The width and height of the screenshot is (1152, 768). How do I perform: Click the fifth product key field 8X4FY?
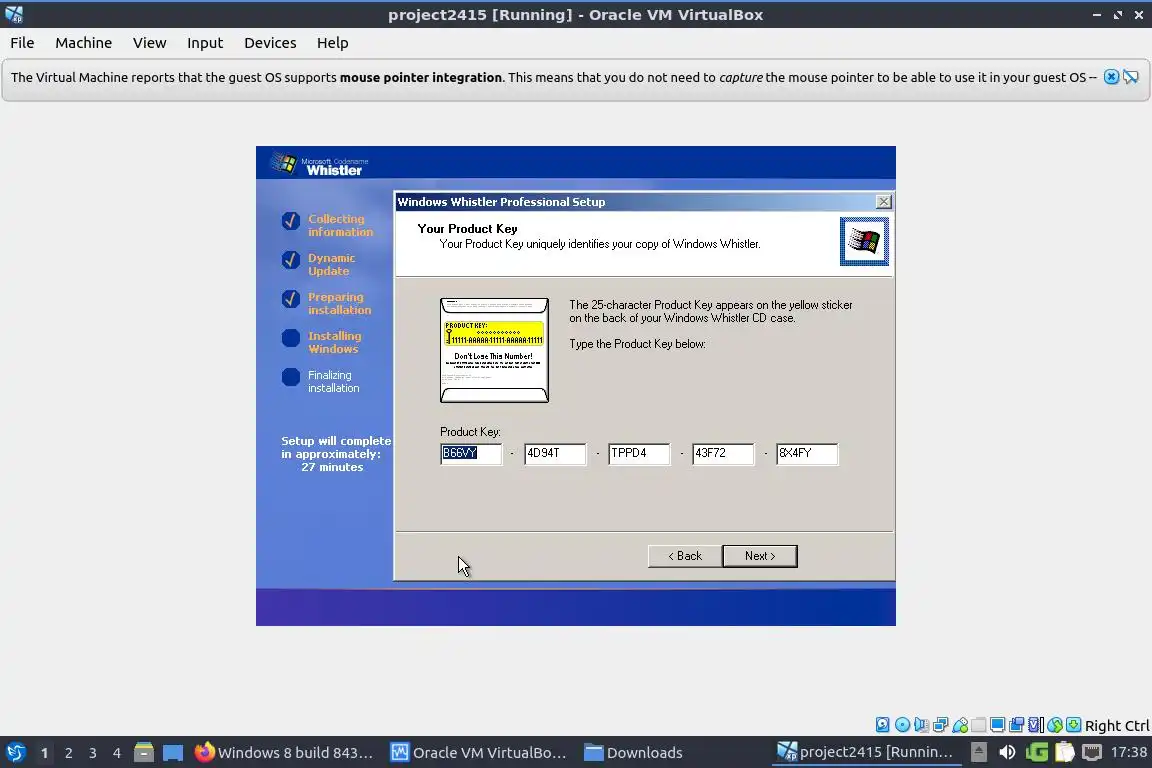click(x=807, y=453)
